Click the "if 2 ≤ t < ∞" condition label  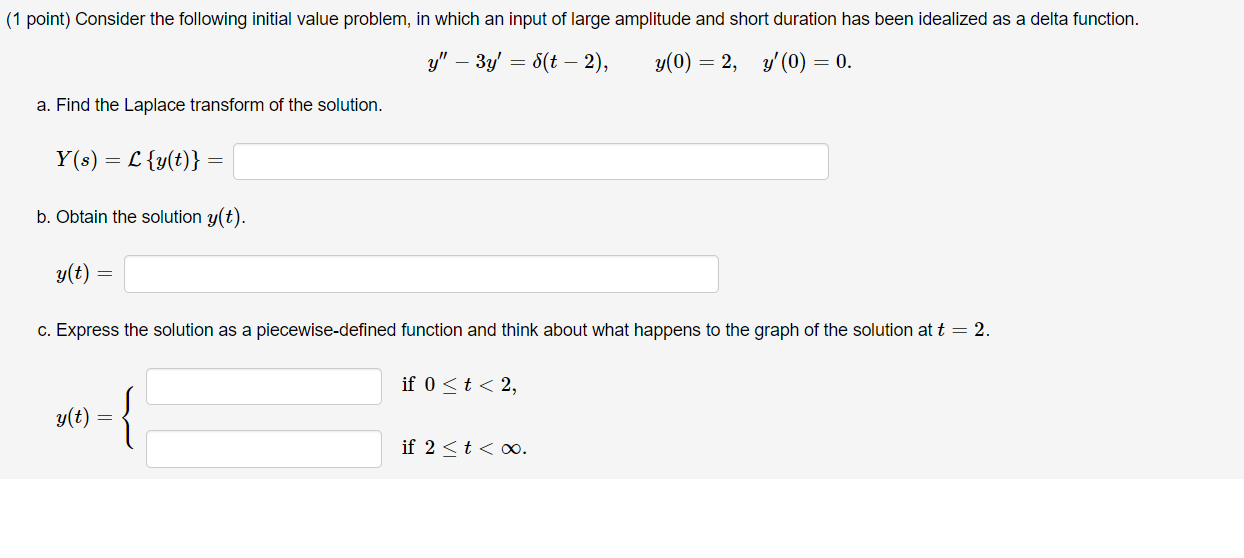[x=464, y=448]
